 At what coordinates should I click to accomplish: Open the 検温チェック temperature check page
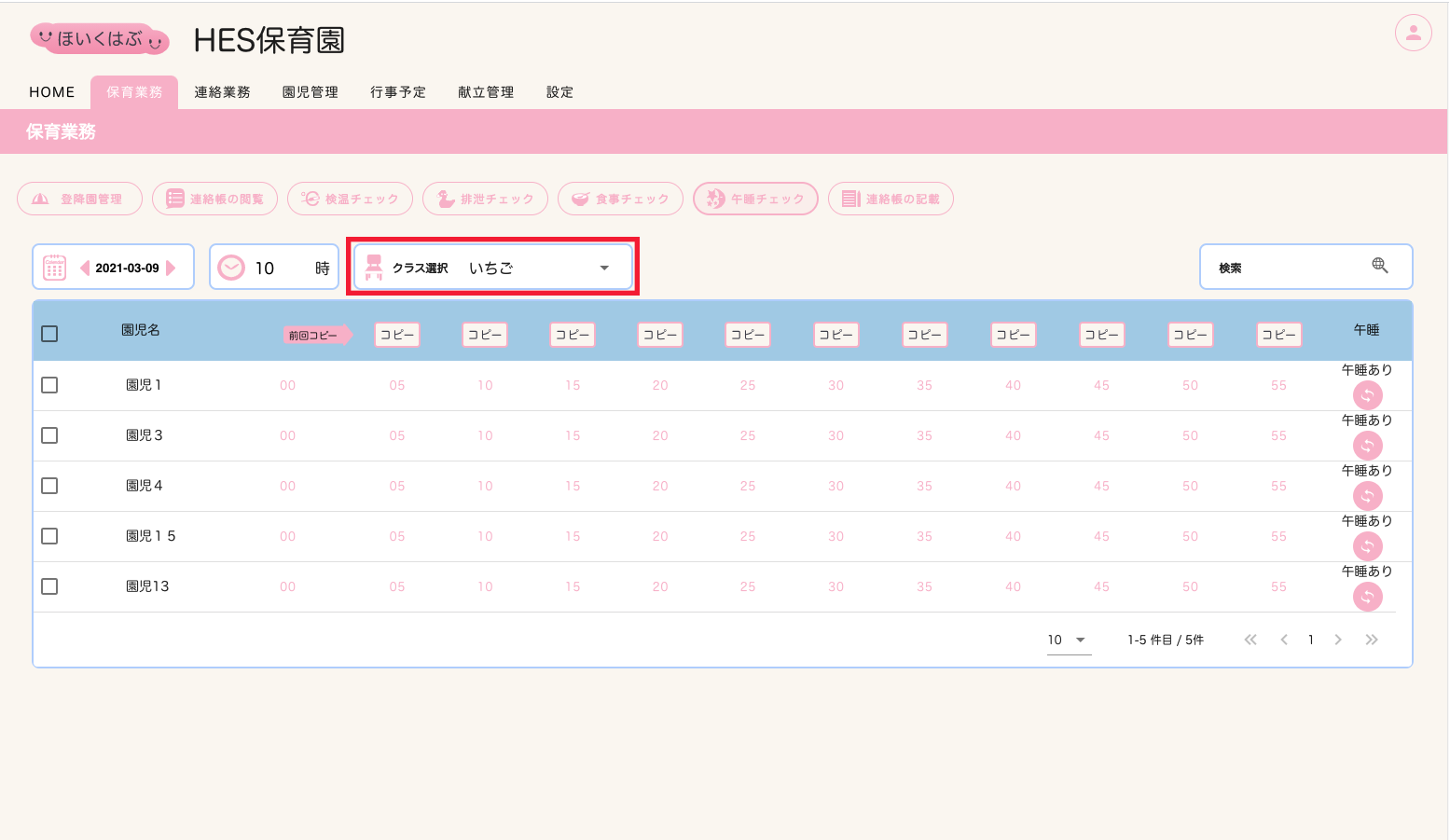coord(350,199)
